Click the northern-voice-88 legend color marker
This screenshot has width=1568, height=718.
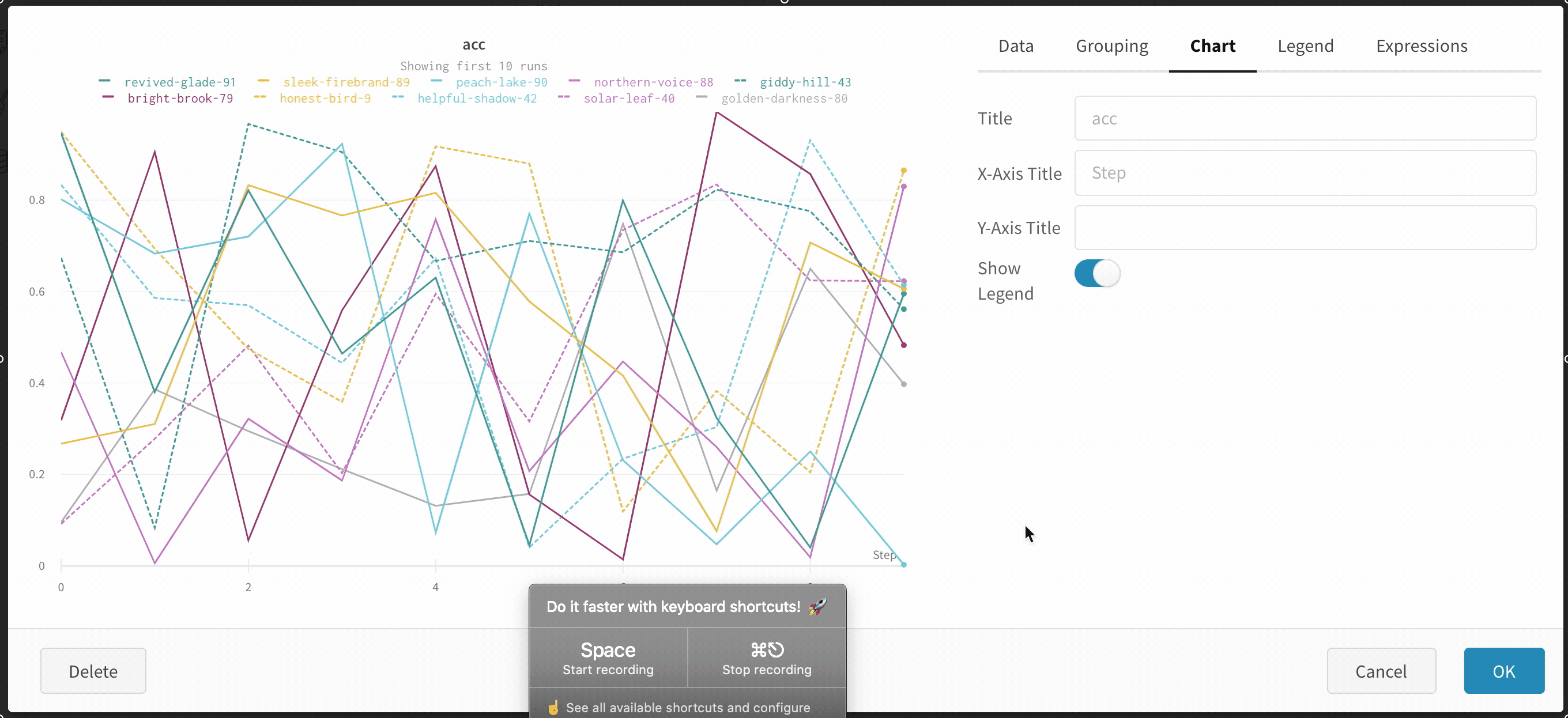(574, 81)
